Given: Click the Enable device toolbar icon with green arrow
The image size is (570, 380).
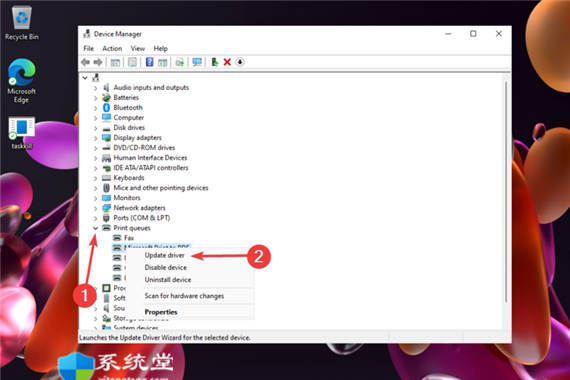Looking at the screenshot, I should point(214,62).
